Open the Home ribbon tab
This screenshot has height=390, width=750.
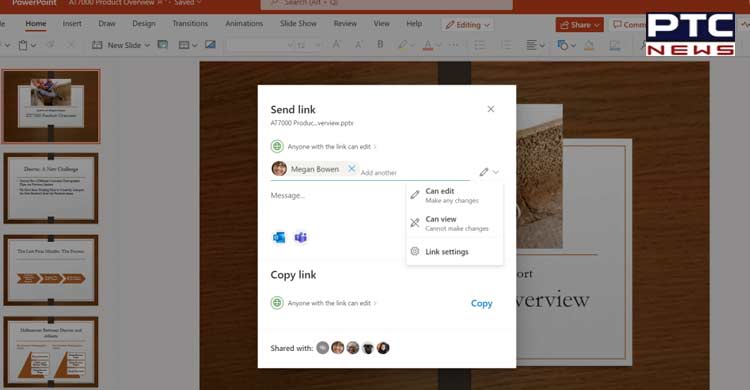point(36,23)
